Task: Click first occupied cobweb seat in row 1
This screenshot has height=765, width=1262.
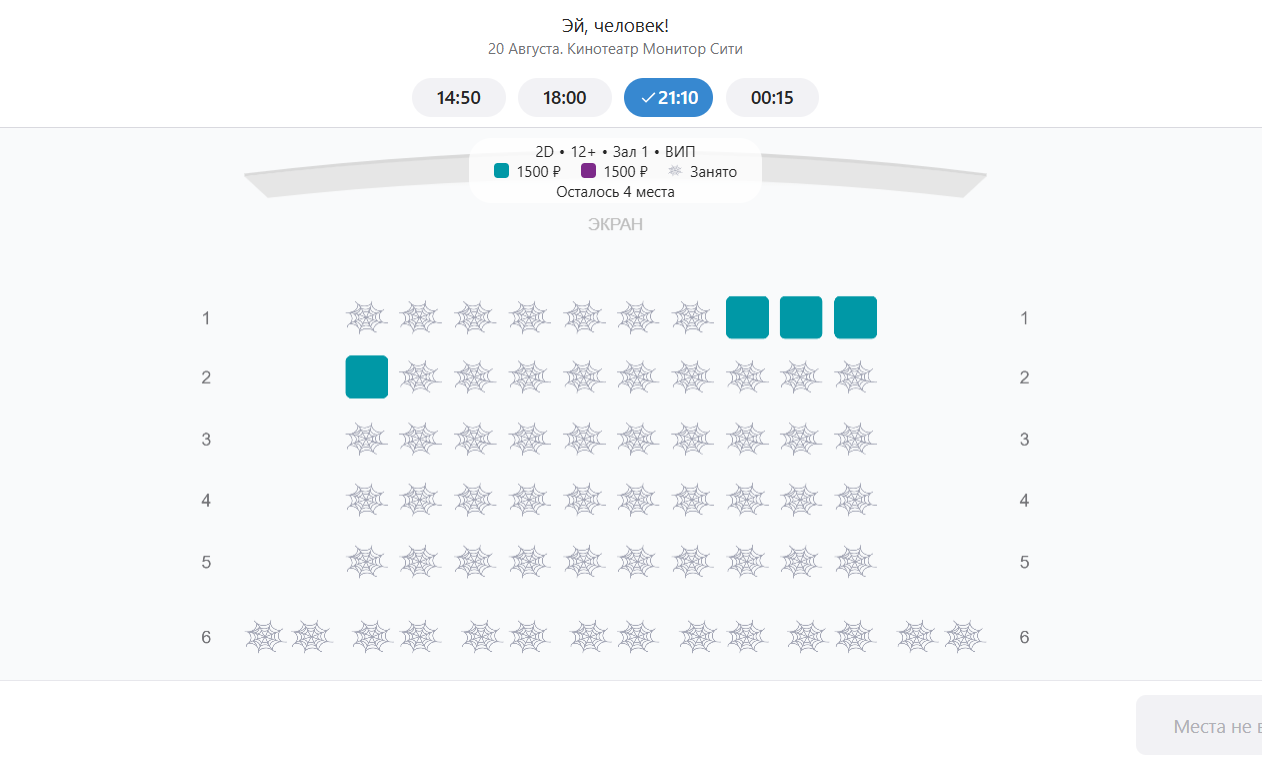Action: click(367, 318)
